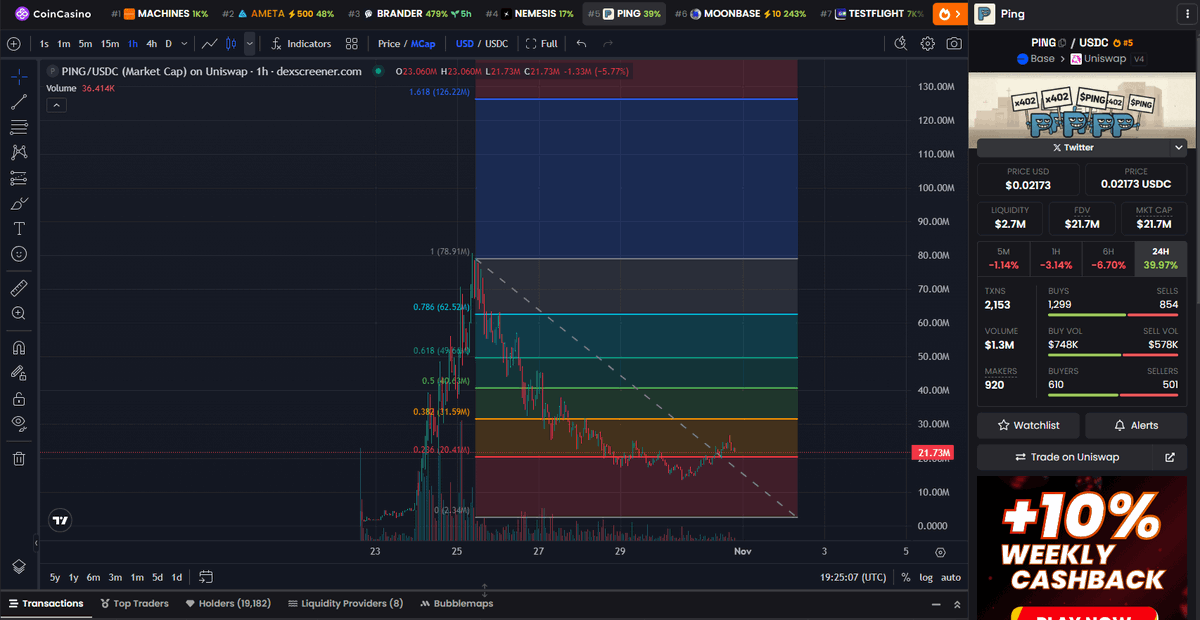This screenshot has width=1200, height=620.
Task: Open the extra timeframes dropdown
Action: coord(184,43)
